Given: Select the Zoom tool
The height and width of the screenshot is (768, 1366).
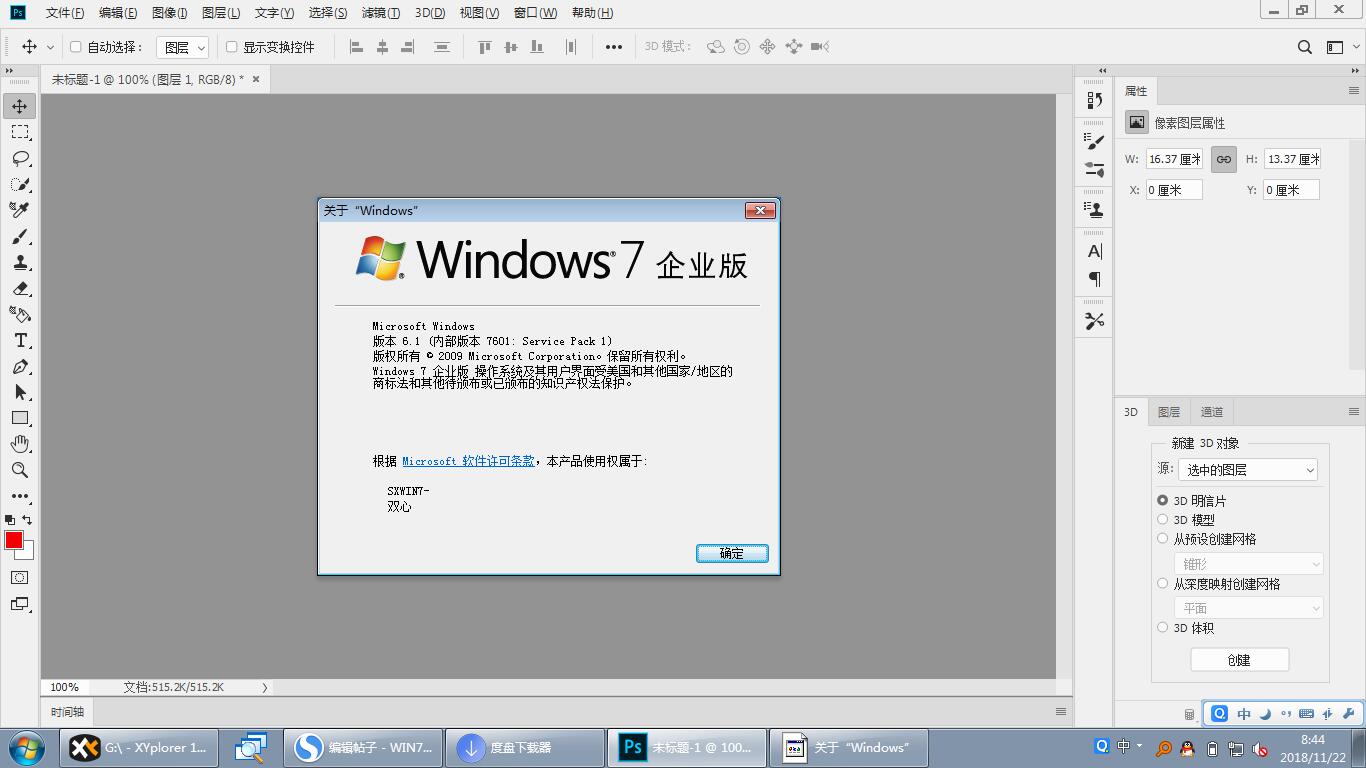Looking at the screenshot, I should (x=20, y=470).
